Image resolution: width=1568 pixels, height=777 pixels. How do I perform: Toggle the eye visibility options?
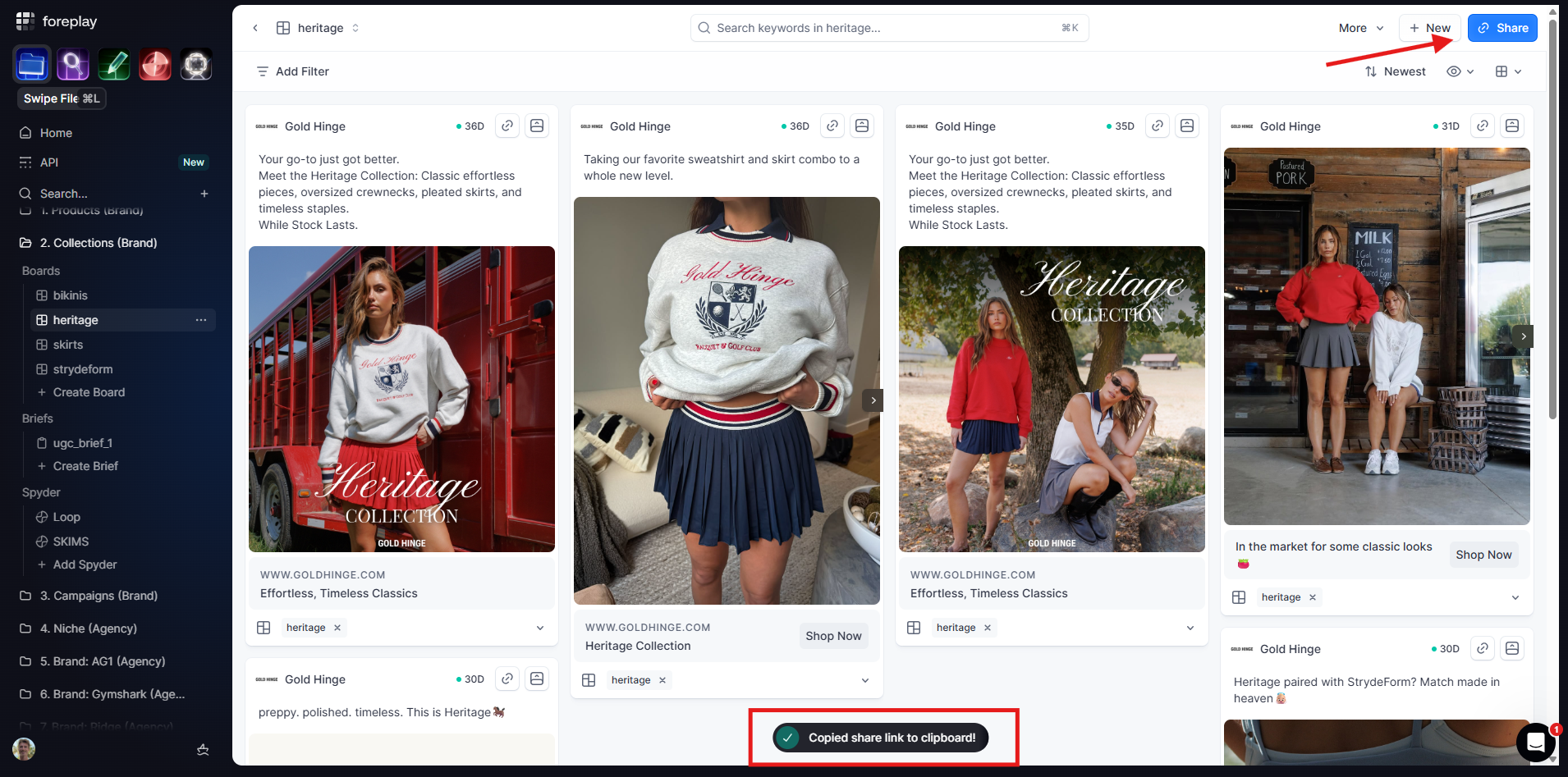click(1460, 71)
